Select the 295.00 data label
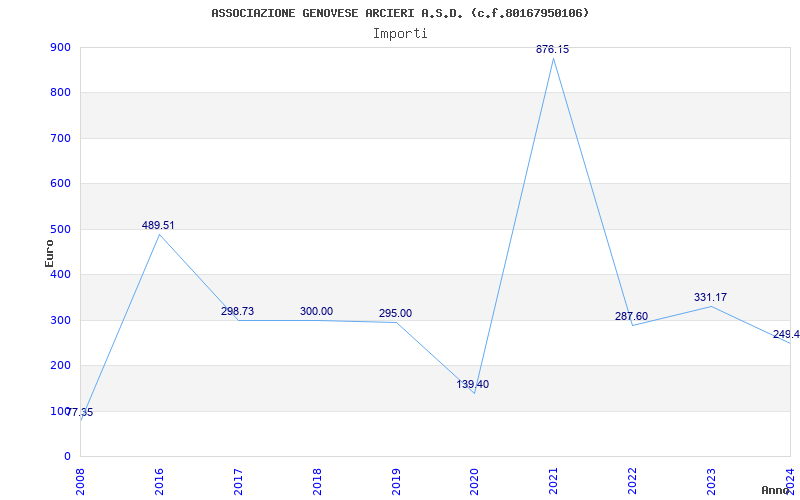This screenshot has height=500, width=800. (395, 313)
